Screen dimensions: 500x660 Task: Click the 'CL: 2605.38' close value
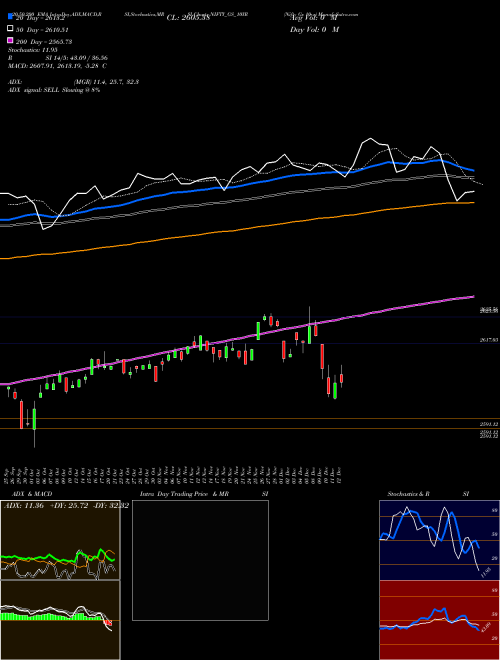click(x=188, y=18)
